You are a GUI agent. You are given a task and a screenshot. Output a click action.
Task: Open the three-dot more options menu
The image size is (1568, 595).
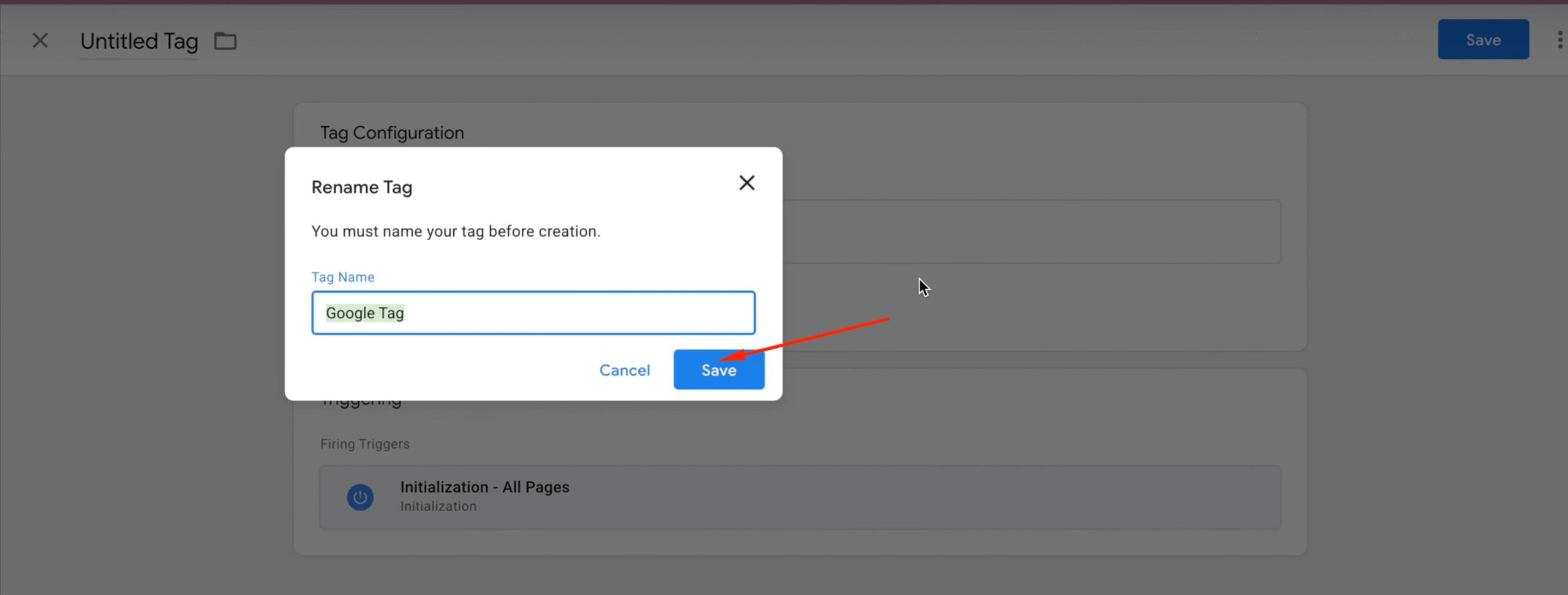click(x=1559, y=40)
